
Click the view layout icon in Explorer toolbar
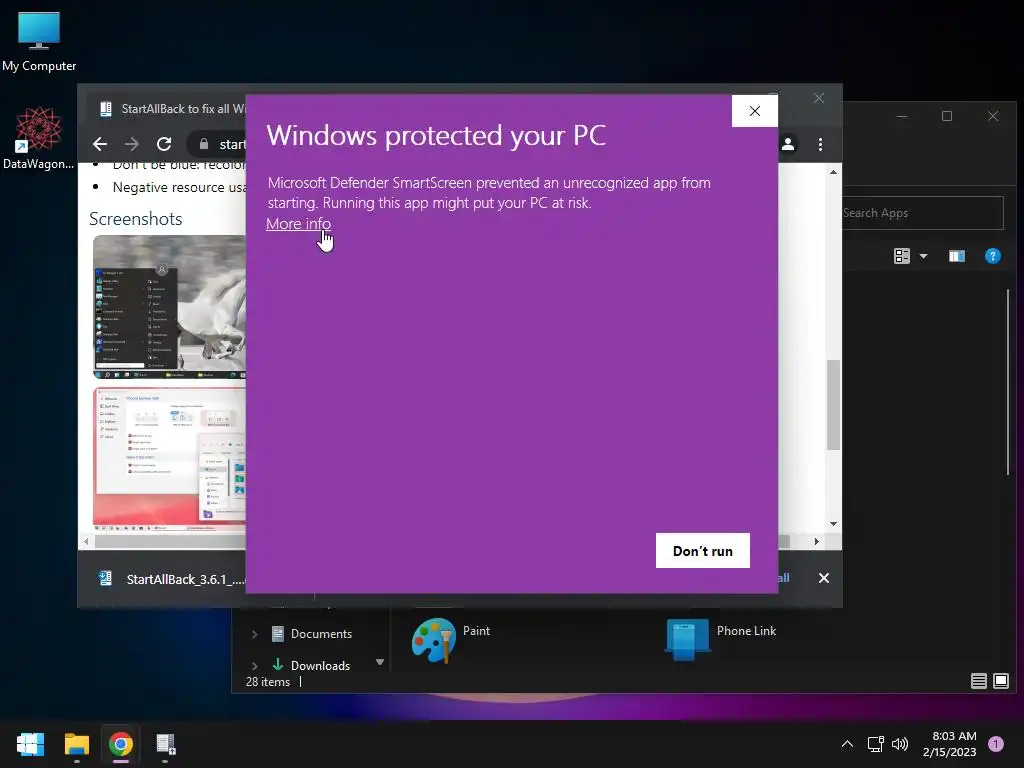click(x=902, y=256)
